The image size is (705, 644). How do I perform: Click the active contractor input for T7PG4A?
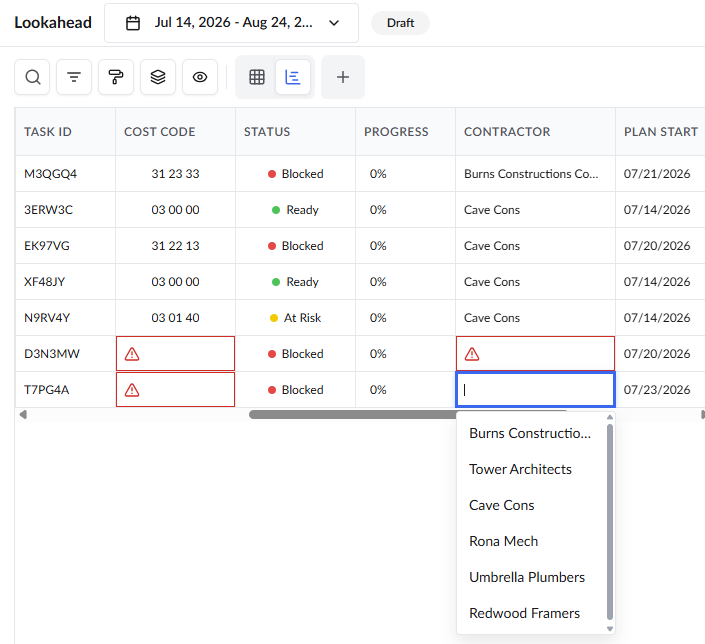535,390
